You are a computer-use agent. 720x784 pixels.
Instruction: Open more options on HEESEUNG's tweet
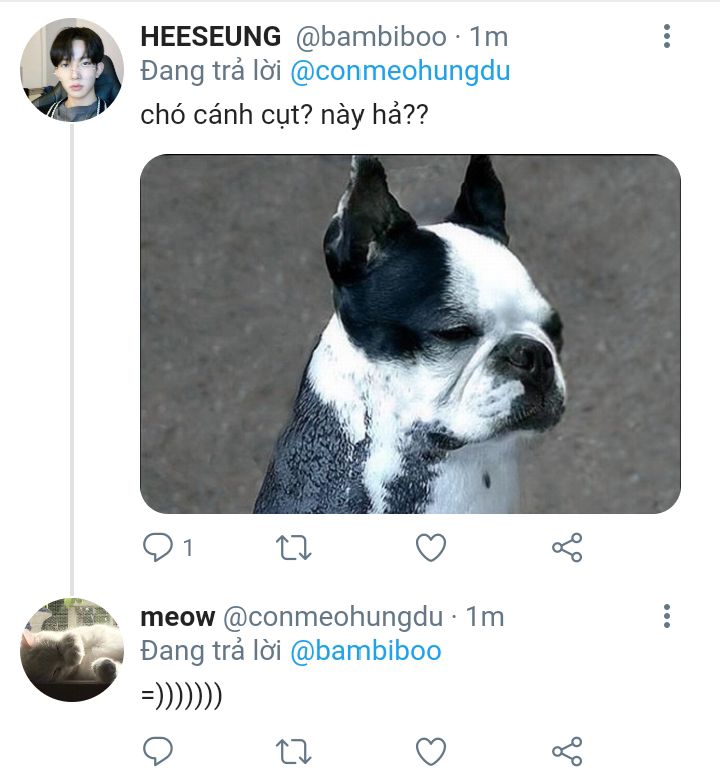click(666, 38)
